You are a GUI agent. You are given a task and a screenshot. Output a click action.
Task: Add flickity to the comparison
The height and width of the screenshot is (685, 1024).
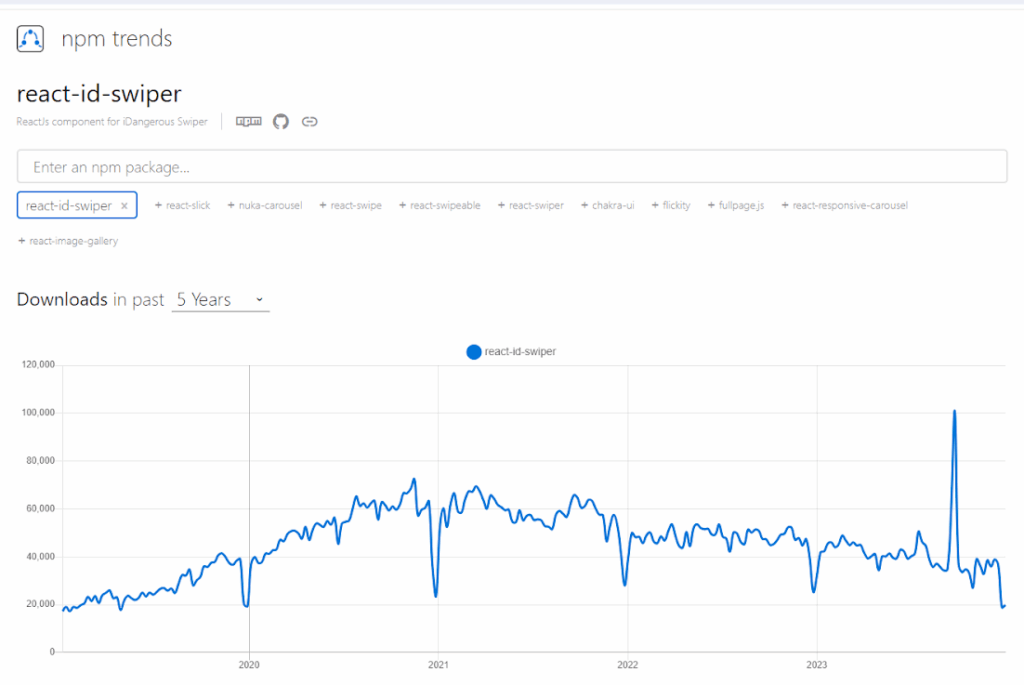click(671, 206)
